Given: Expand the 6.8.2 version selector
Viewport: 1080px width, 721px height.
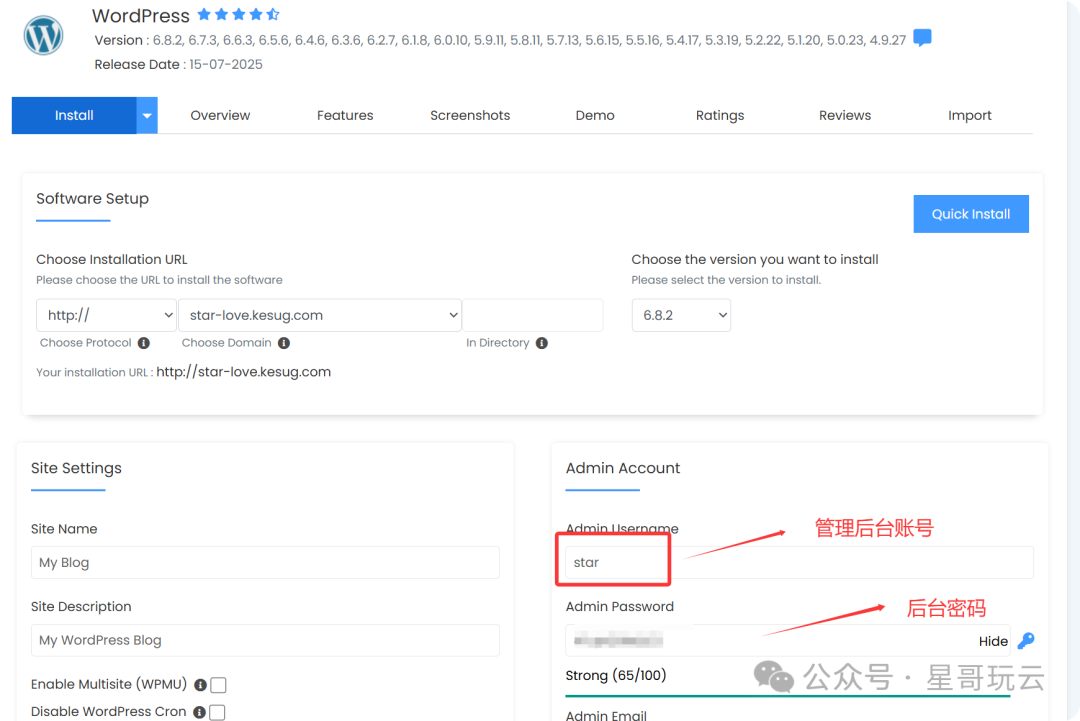Looking at the screenshot, I should [681, 315].
